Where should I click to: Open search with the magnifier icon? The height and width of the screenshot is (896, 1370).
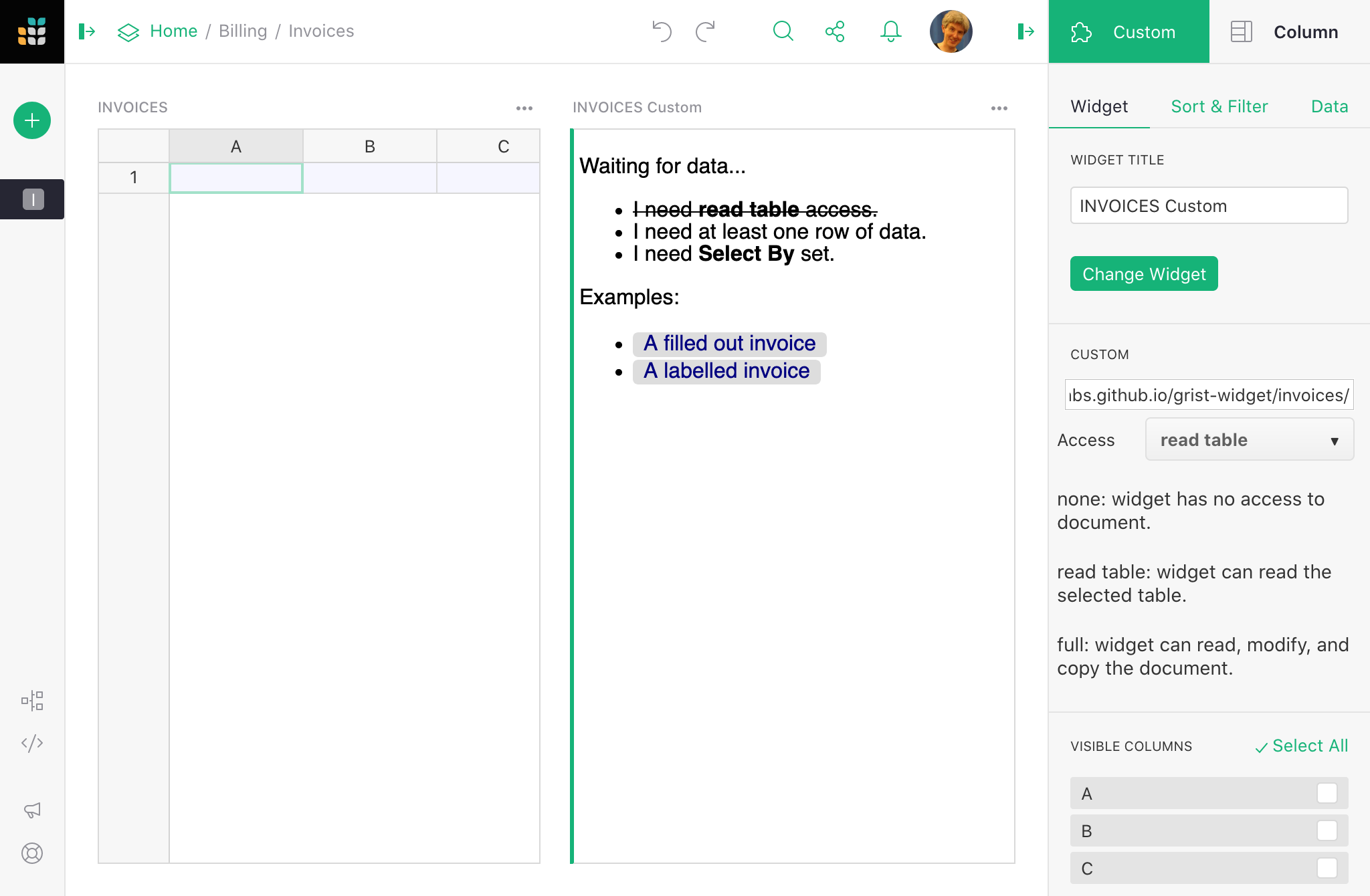[x=783, y=31]
